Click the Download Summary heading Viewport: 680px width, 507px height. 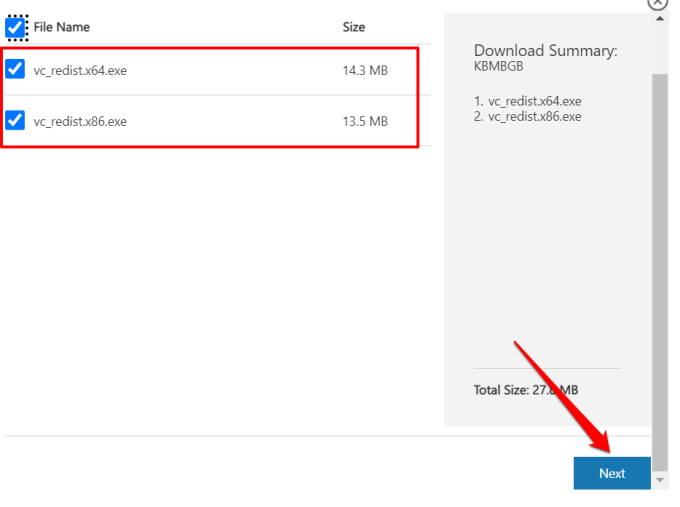tap(545, 51)
